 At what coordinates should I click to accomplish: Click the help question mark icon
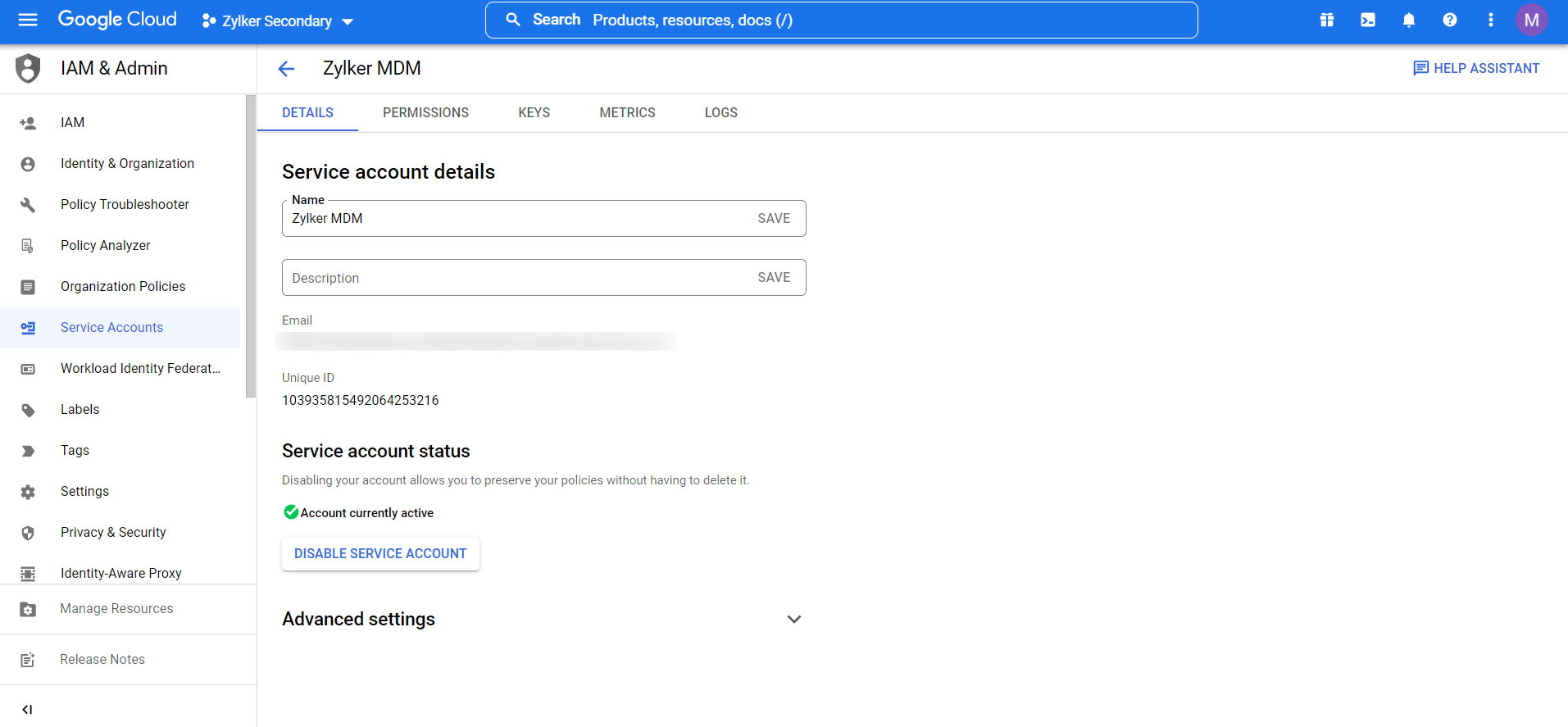tap(1450, 20)
